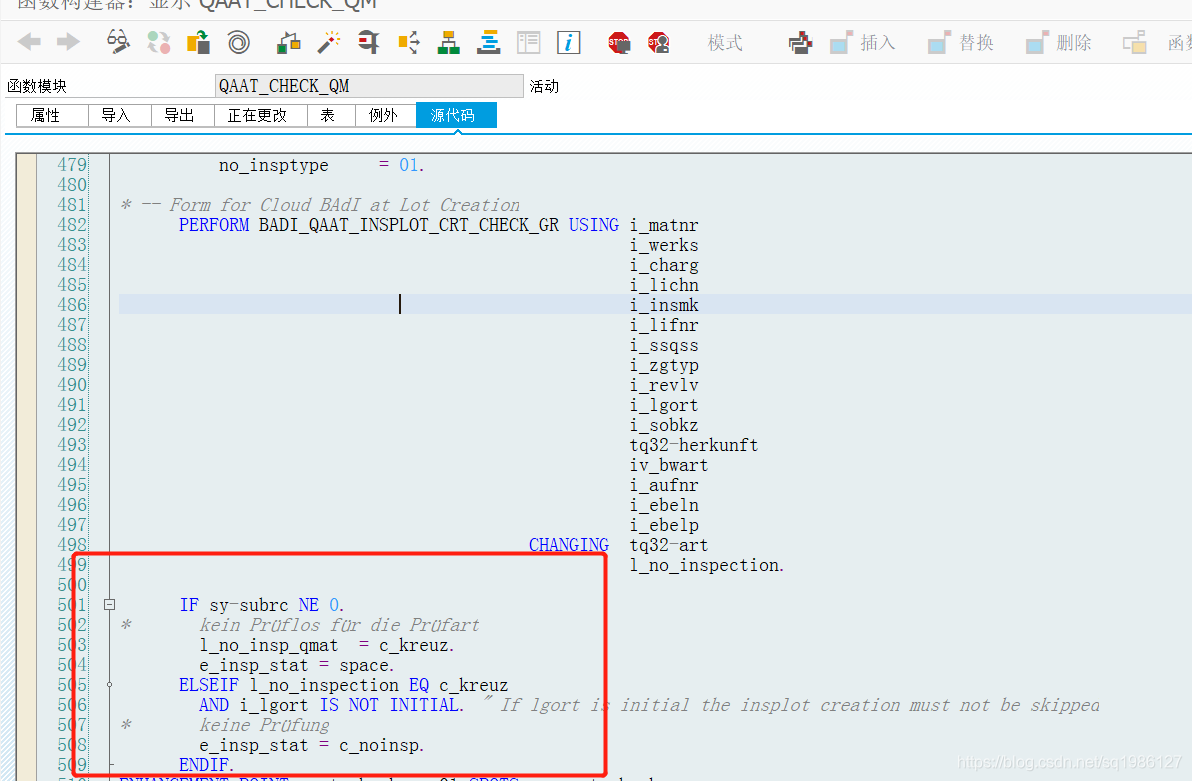Click the magic wand activate icon
Screen dimensions: 1192x781
pyautogui.click(x=328, y=42)
